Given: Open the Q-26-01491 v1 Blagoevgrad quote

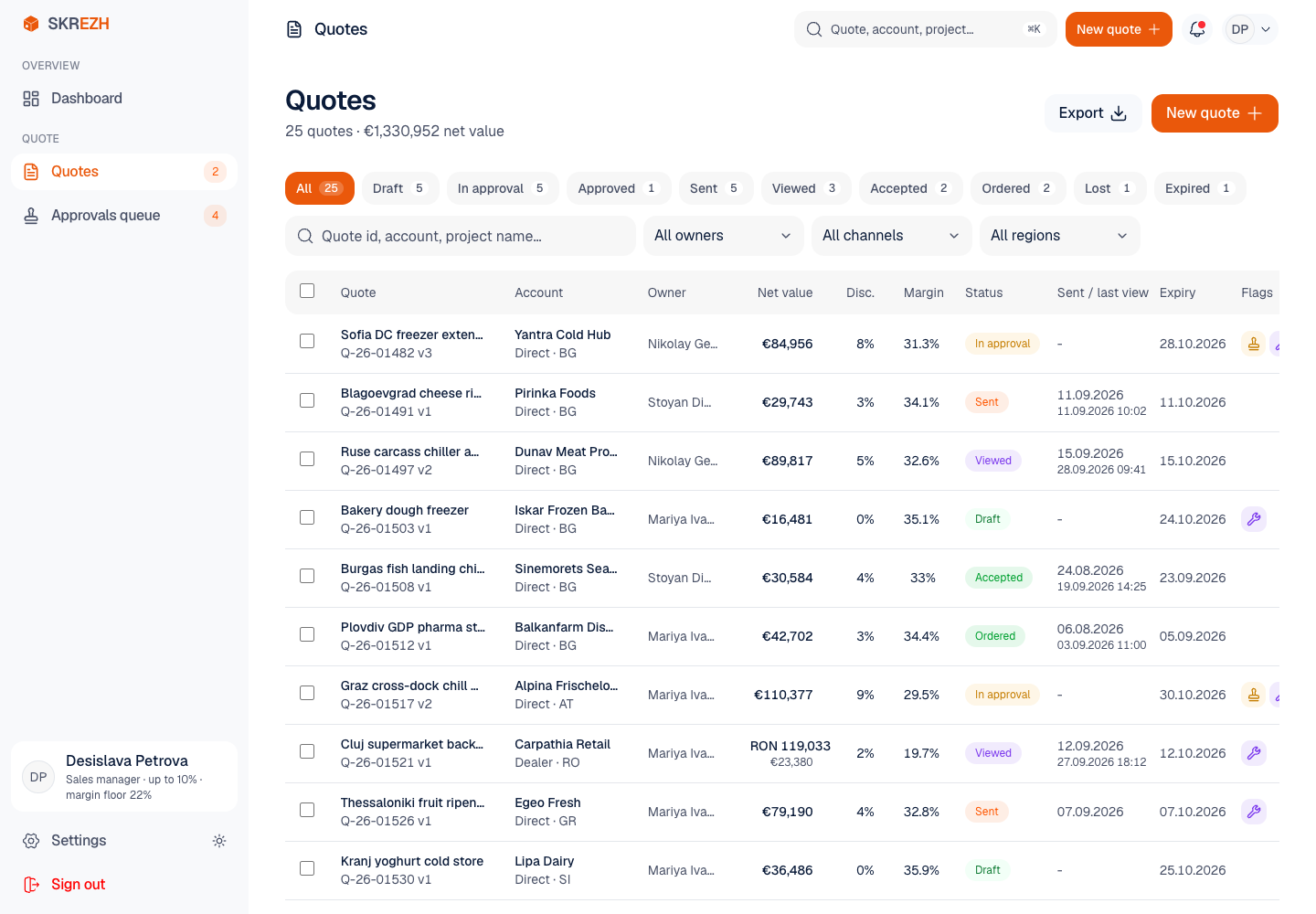Looking at the screenshot, I should click(x=411, y=402).
